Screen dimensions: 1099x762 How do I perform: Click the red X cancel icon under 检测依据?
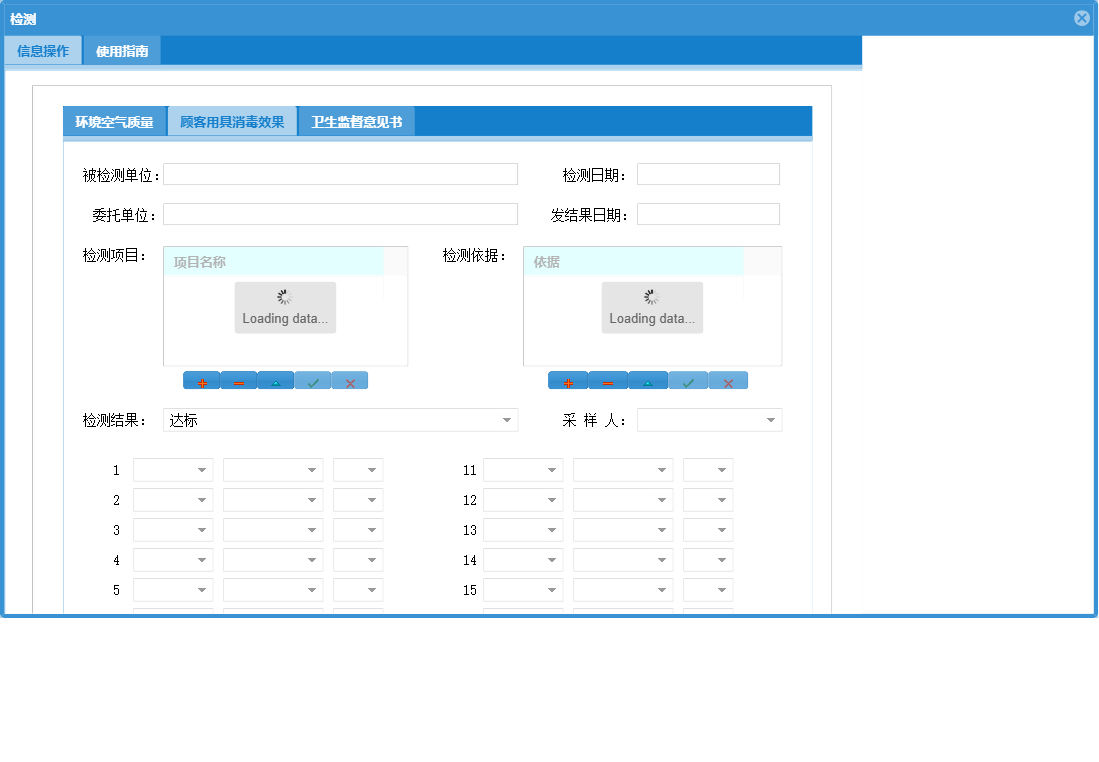click(x=728, y=380)
